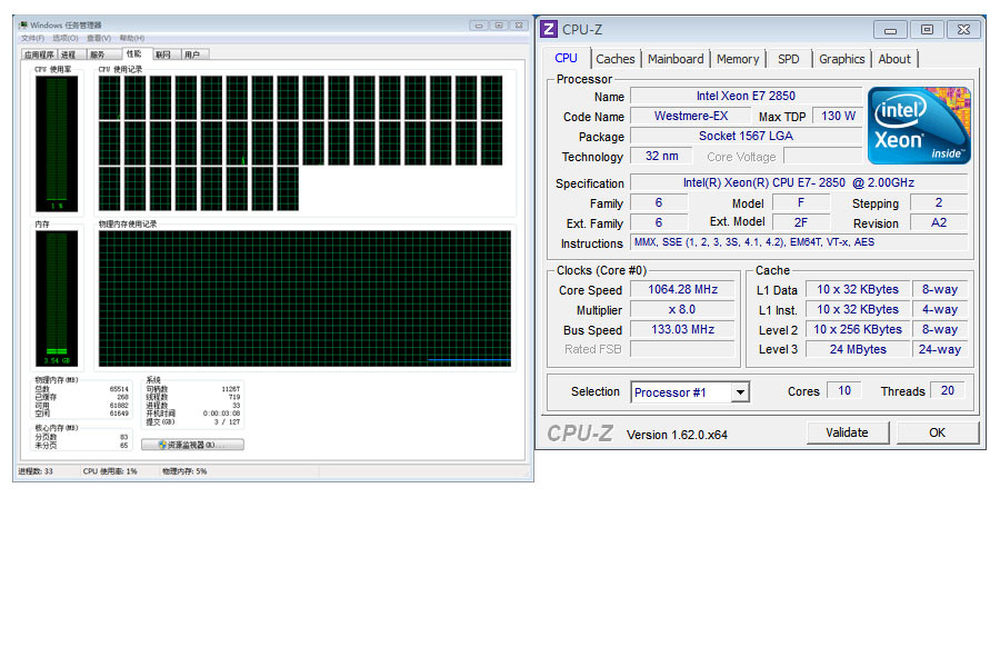Switch to the Graphics tab in CPU-Z
Viewport: 1000px width, 667px height.
tap(841, 59)
